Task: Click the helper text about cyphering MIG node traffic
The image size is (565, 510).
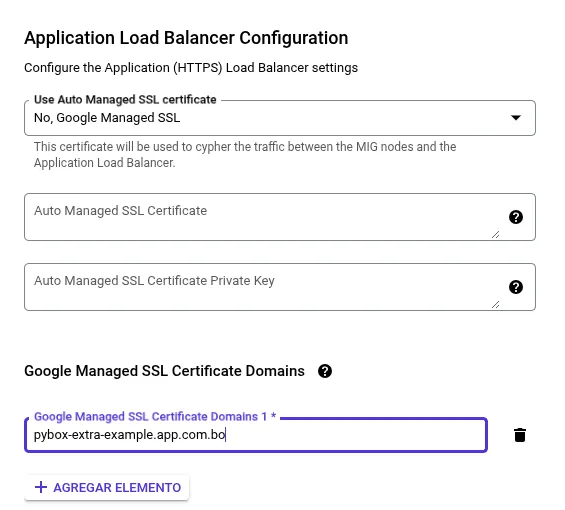Action: [x=245, y=155]
